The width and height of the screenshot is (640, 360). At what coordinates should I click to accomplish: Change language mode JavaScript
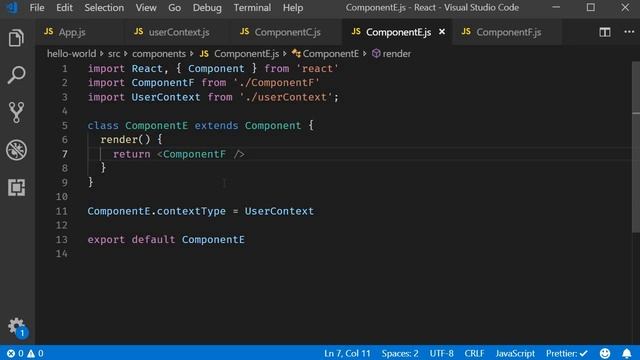515,353
